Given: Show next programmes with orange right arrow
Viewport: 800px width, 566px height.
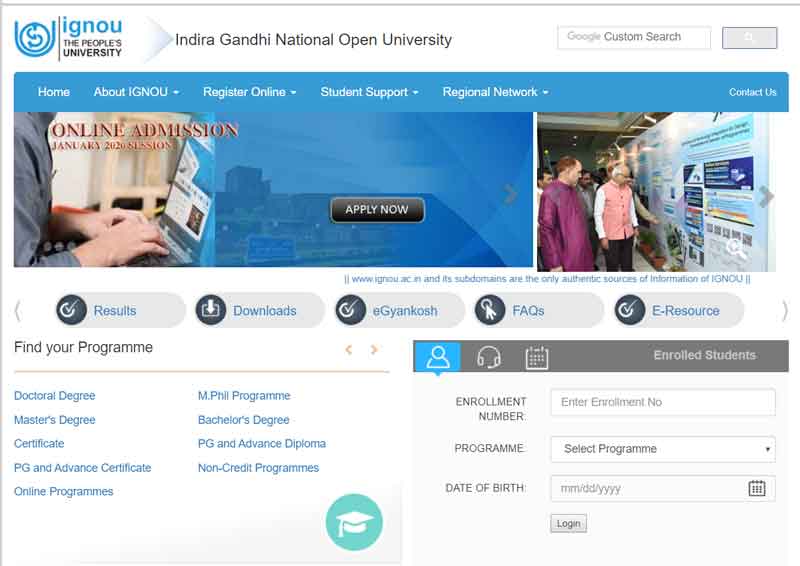Looking at the screenshot, I should tap(374, 350).
